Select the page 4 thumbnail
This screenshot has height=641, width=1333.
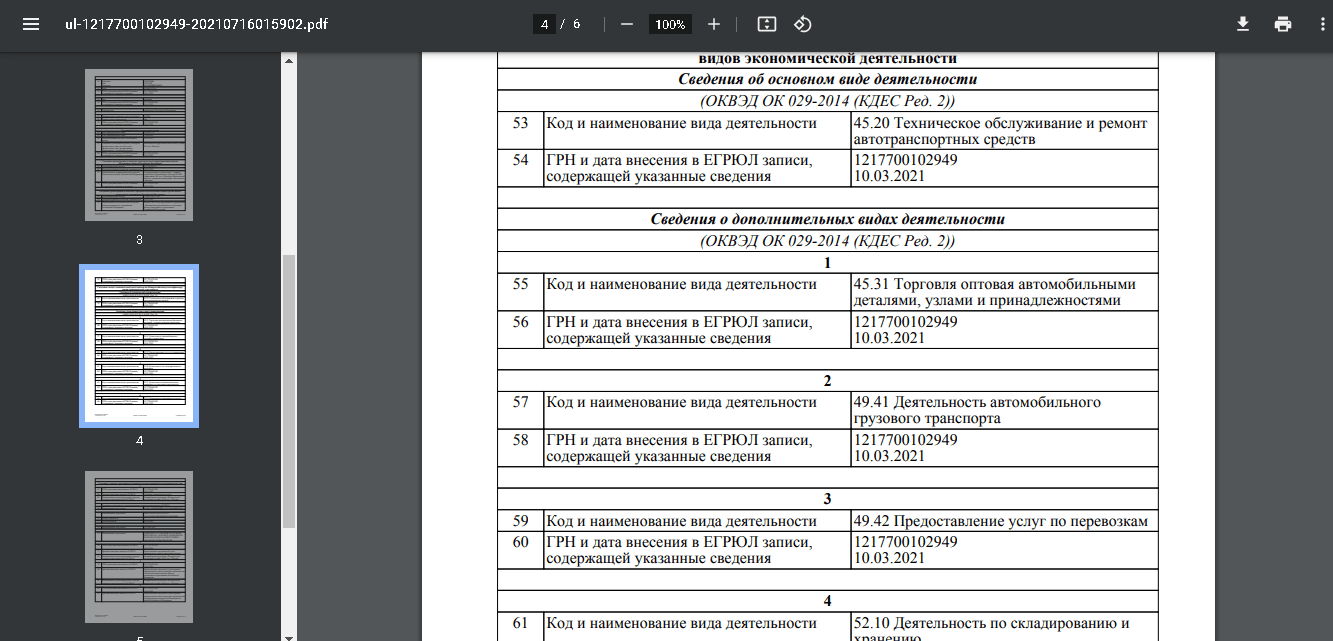click(139, 346)
